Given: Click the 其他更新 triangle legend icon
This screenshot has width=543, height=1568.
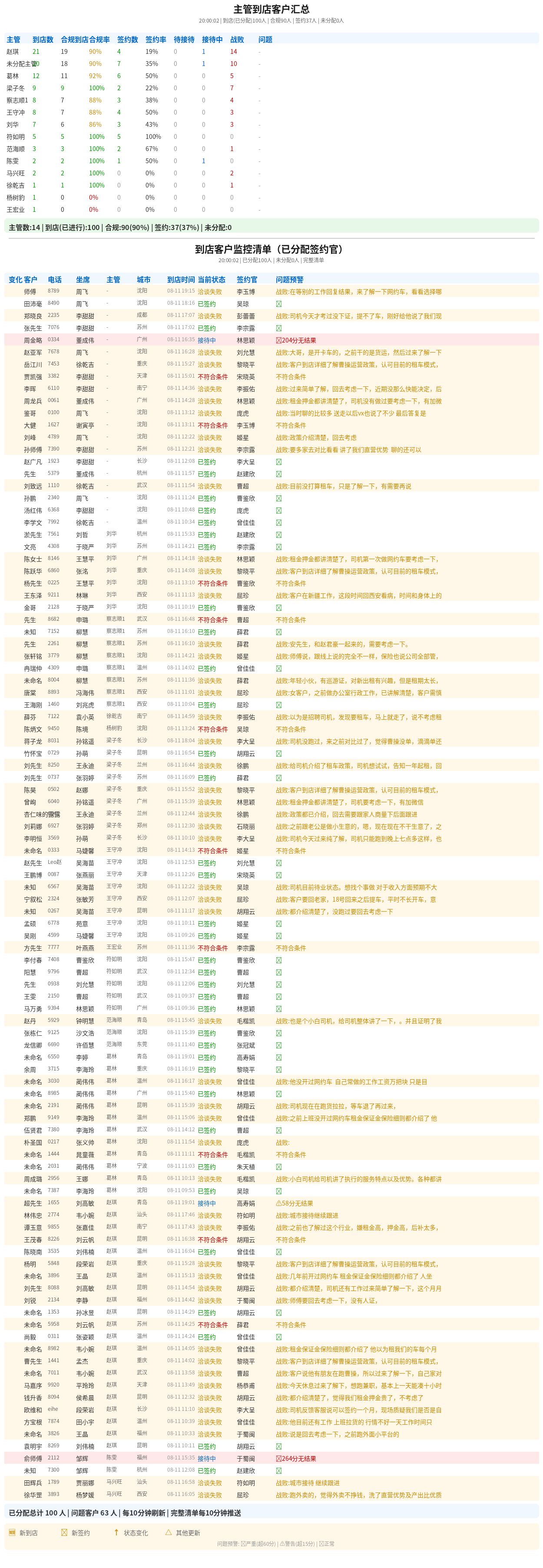Looking at the screenshot, I should (169, 1532).
